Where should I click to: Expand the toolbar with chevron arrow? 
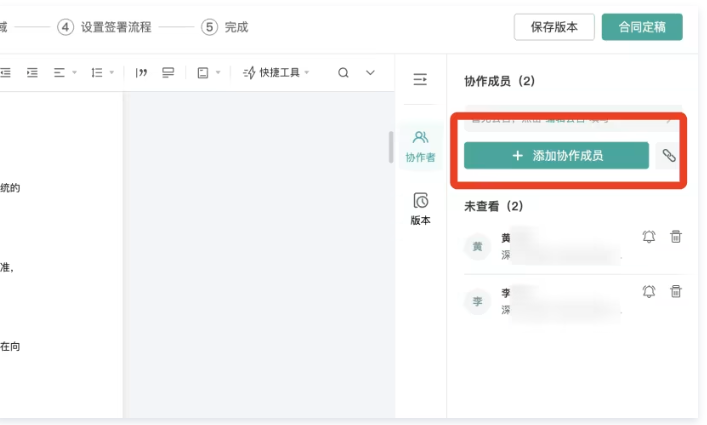[x=370, y=73]
